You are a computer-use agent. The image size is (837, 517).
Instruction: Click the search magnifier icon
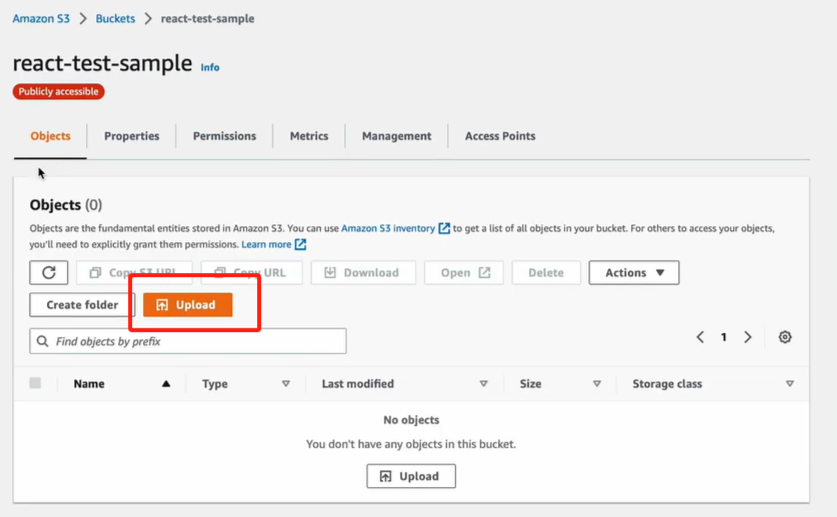(x=43, y=341)
